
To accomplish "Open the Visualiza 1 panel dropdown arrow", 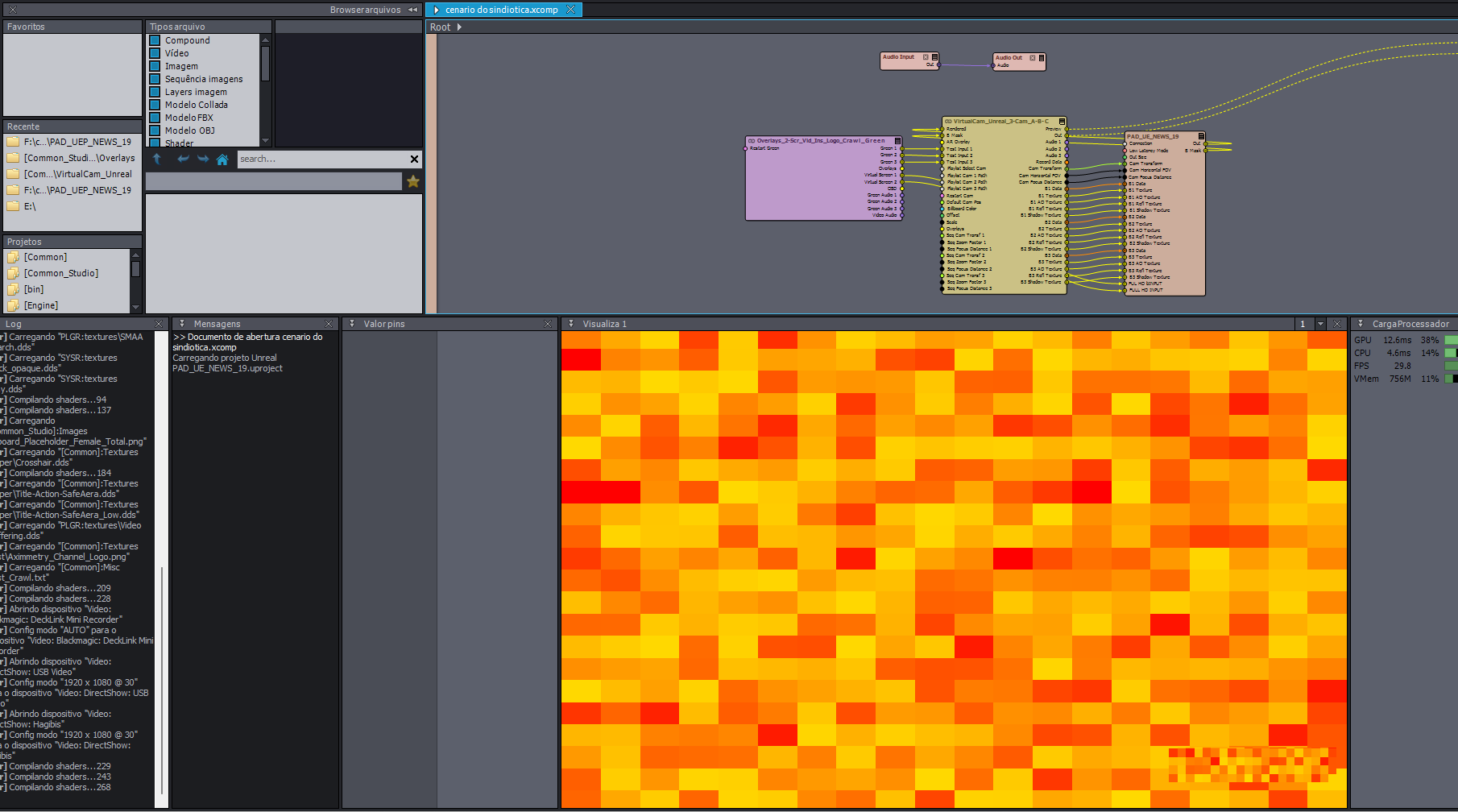I will click(571, 324).
